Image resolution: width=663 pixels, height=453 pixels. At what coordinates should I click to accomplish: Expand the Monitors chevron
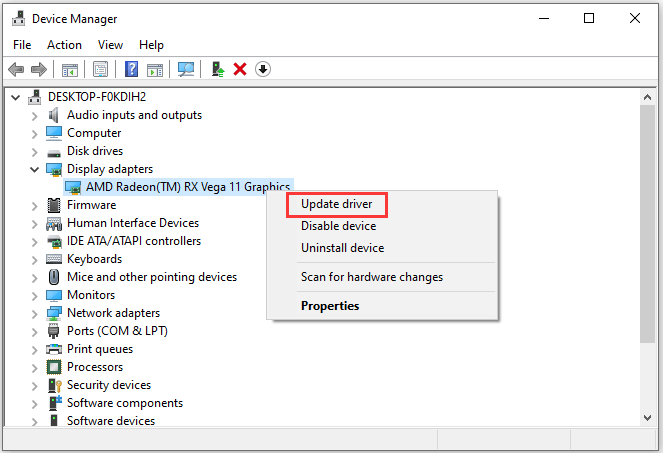tap(35, 296)
